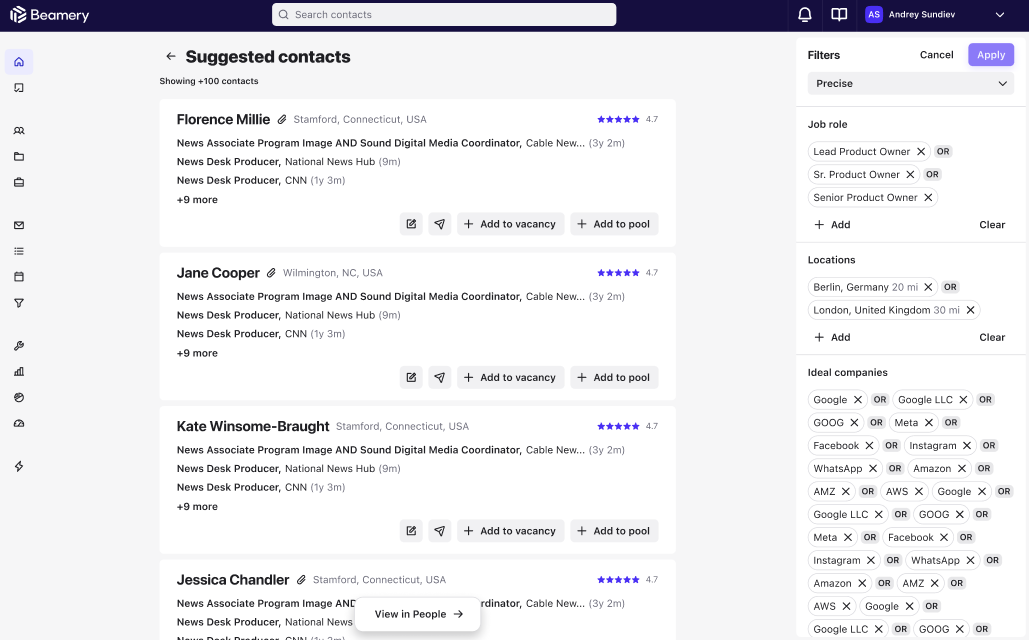
Task: Click the edit note icon for Jane Cooper
Action: (411, 378)
